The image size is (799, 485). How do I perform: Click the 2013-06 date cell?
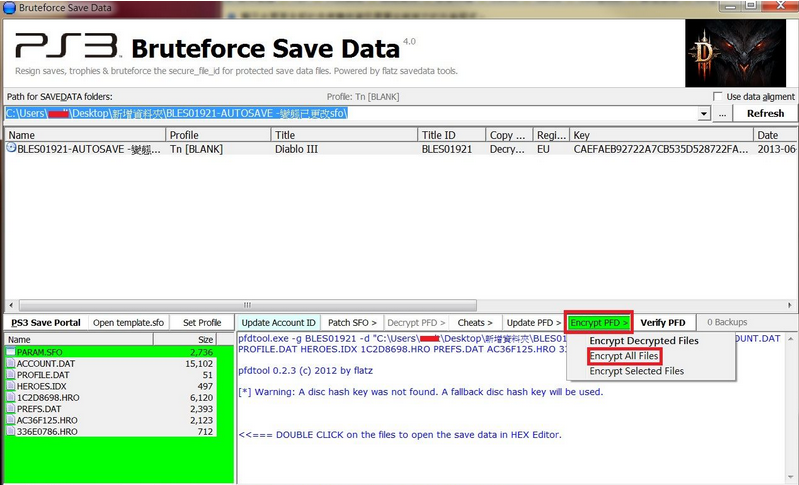tap(777, 149)
